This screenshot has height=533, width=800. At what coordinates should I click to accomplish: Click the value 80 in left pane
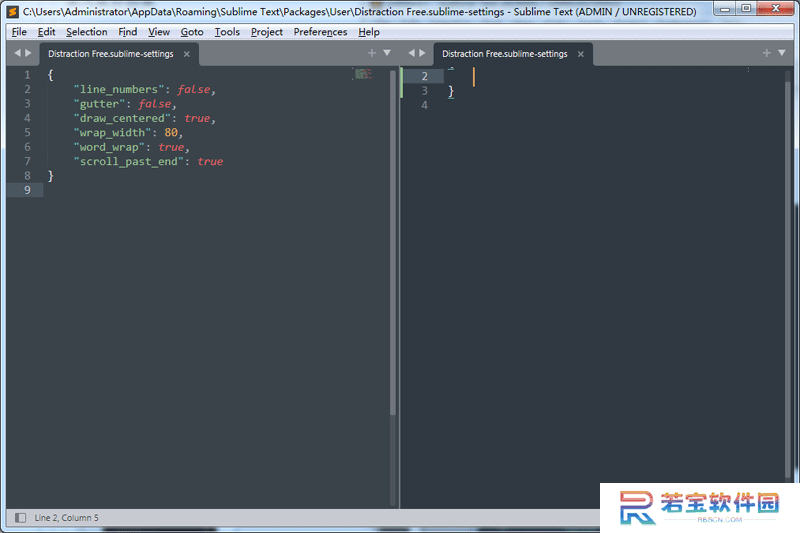click(x=171, y=133)
